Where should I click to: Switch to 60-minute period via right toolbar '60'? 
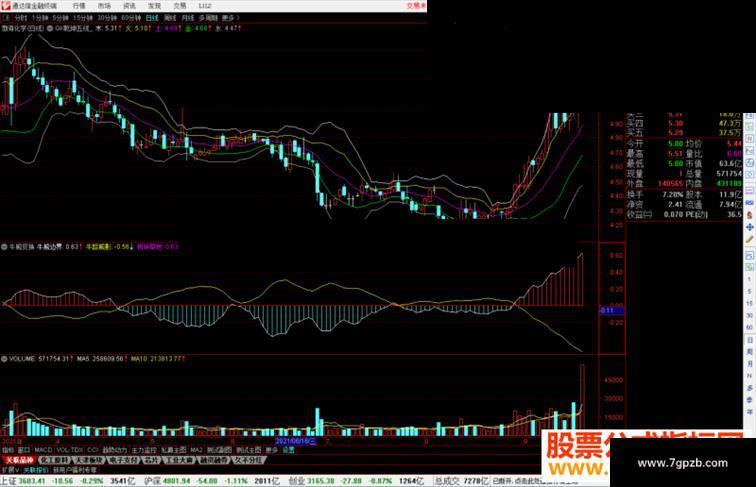(750, 327)
